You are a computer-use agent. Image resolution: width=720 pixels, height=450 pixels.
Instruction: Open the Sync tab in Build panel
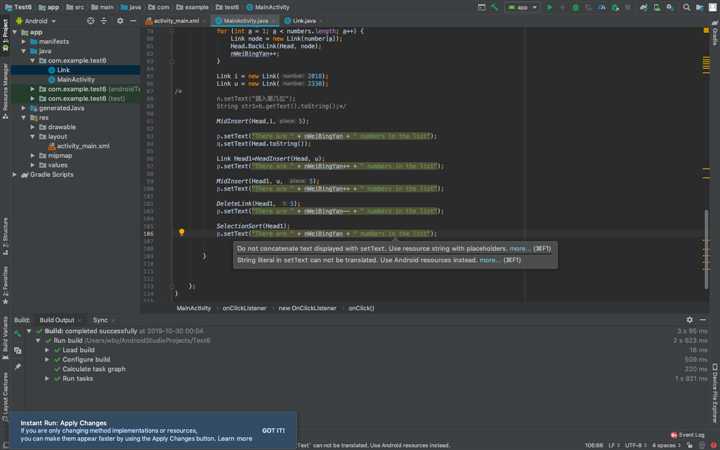100,320
